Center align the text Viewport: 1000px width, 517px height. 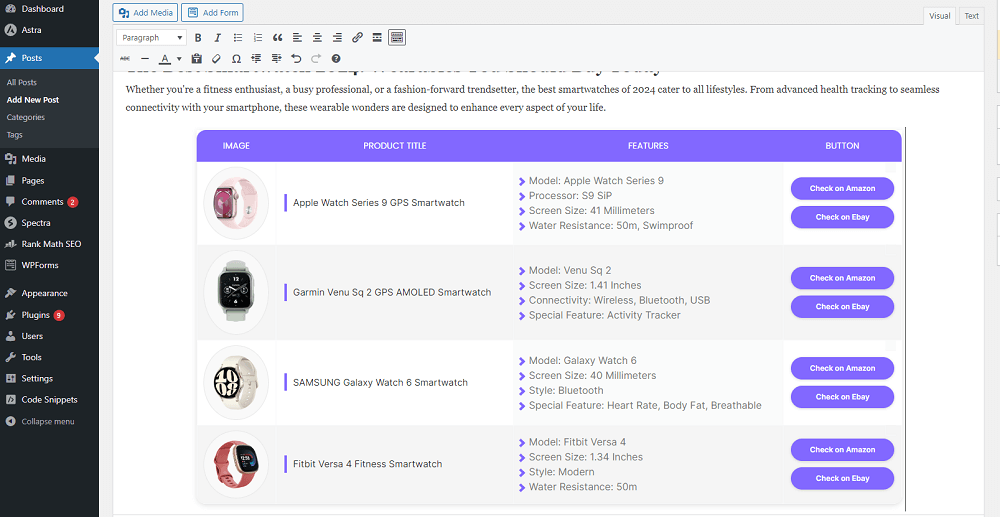tap(317, 38)
